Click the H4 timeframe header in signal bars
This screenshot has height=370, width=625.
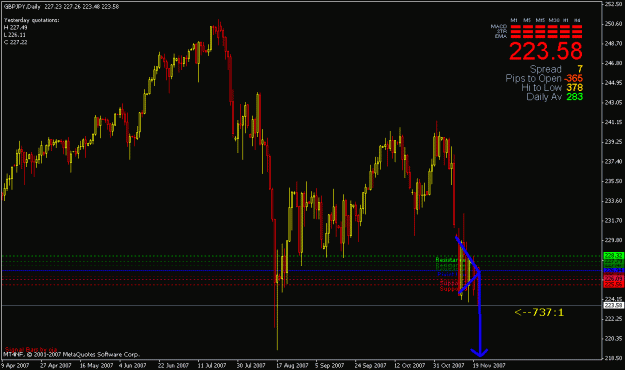coord(577,20)
